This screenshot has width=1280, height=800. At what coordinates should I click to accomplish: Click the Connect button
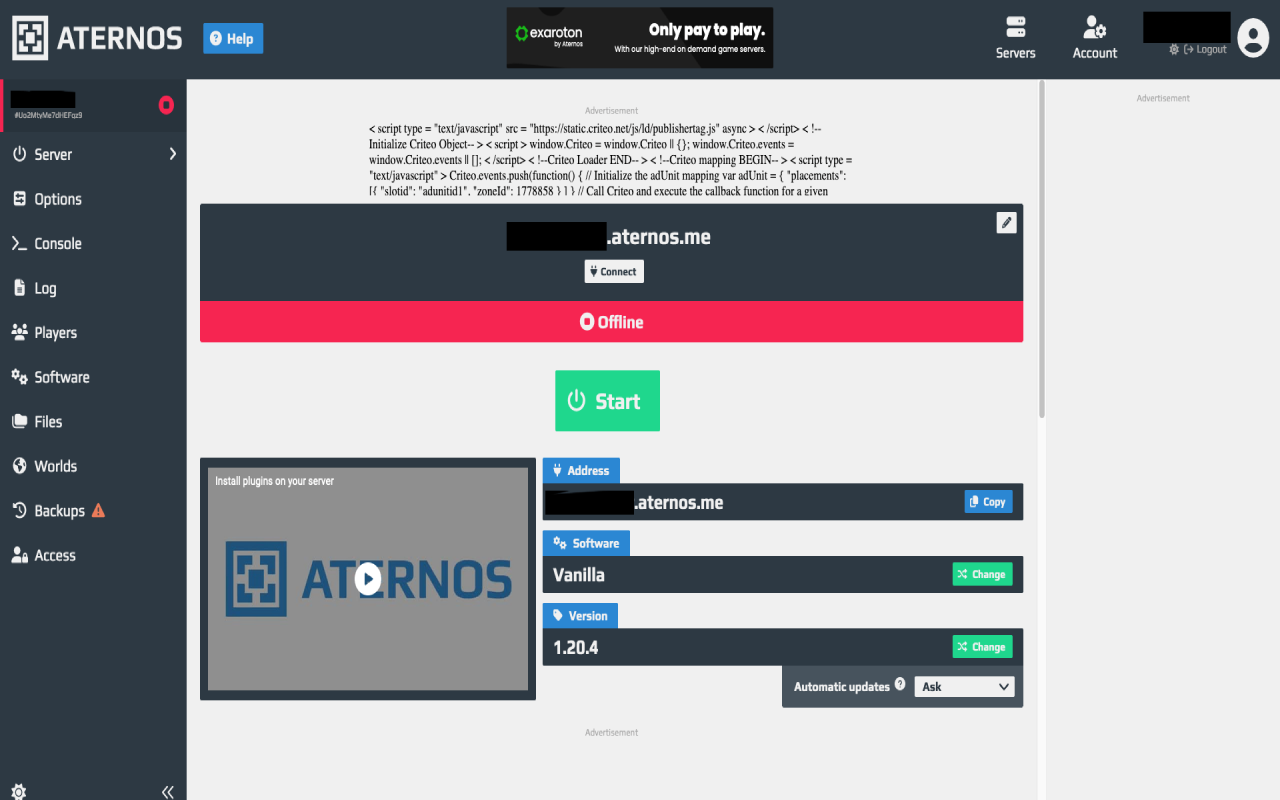click(614, 271)
